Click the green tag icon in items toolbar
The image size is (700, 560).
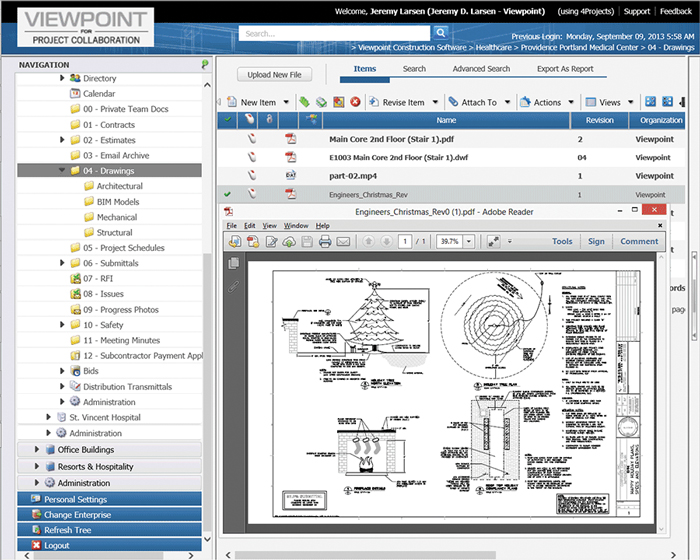click(304, 102)
